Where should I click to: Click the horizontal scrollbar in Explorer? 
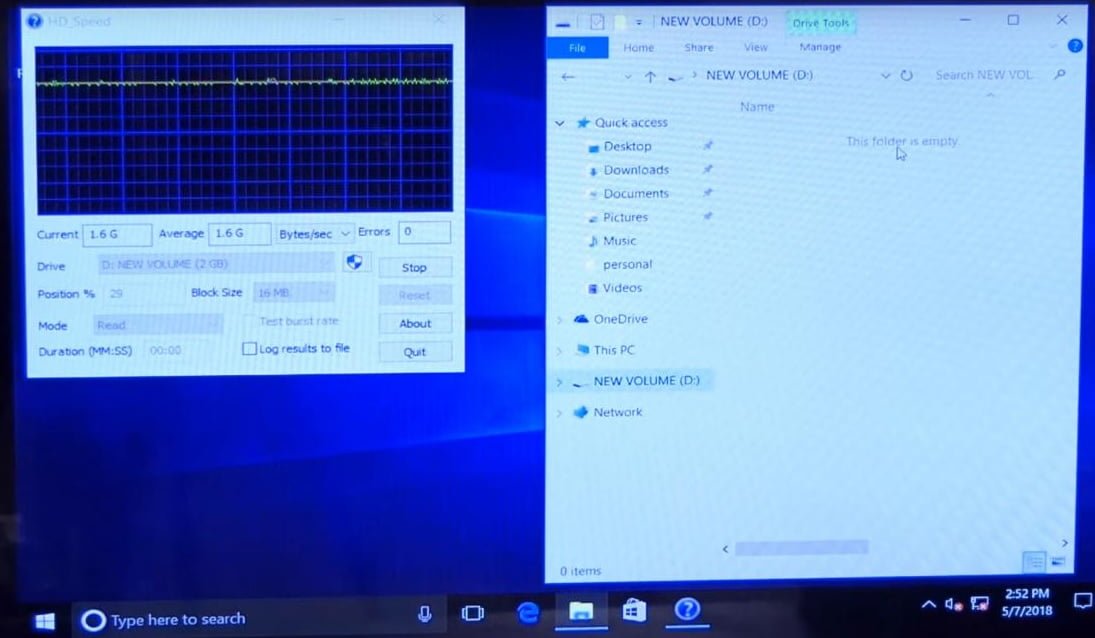click(x=800, y=548)
